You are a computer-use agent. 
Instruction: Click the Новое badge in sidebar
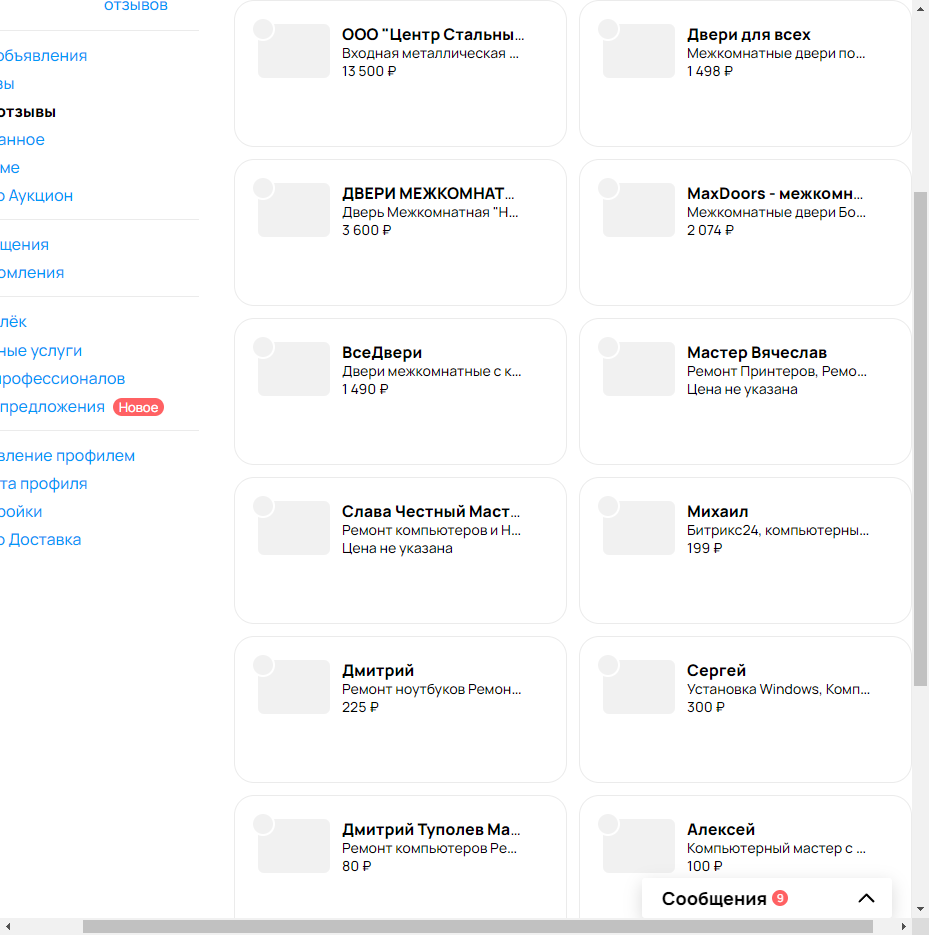click(138, 407)
